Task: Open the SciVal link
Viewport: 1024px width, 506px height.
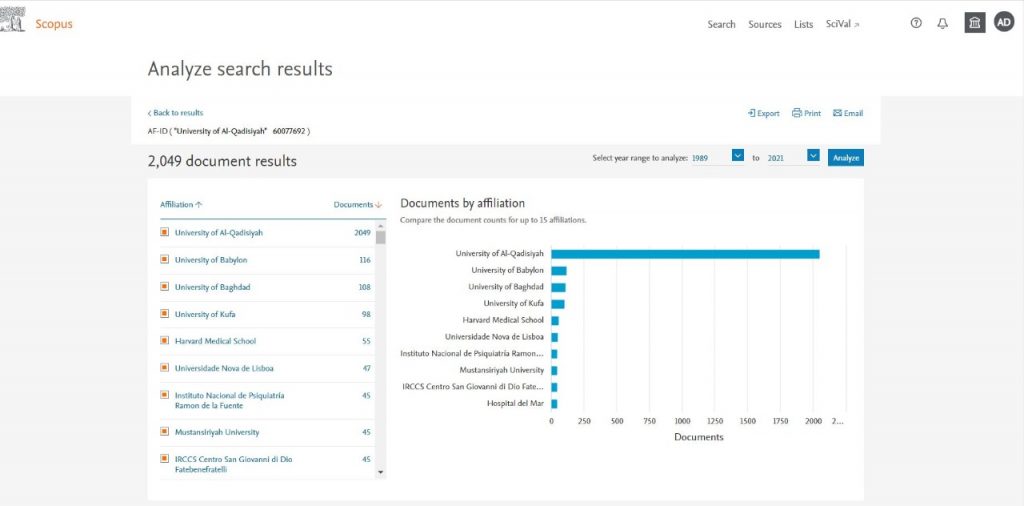Action: pyautogui.click(x=842, y=24)
